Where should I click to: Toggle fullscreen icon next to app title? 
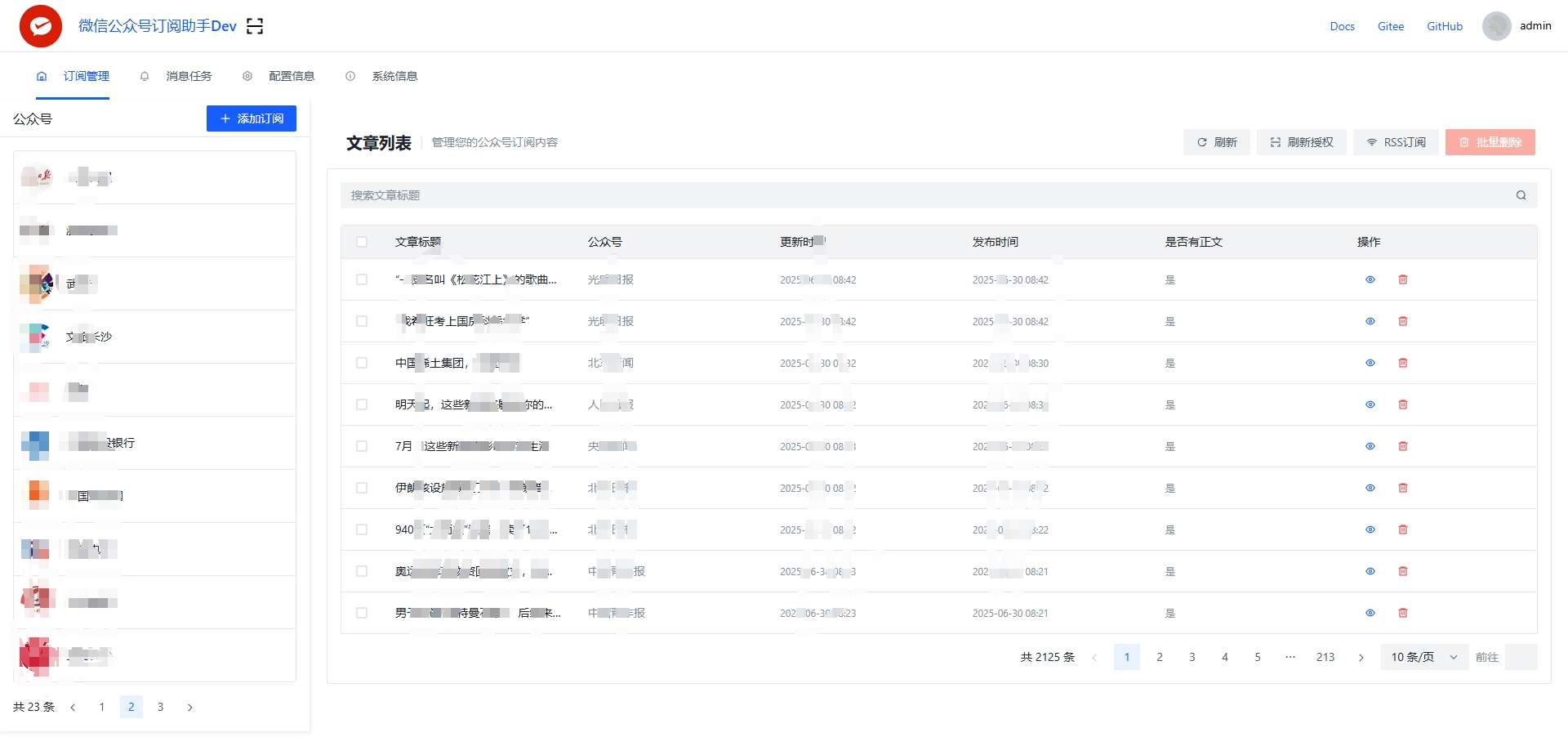point(255,26)
